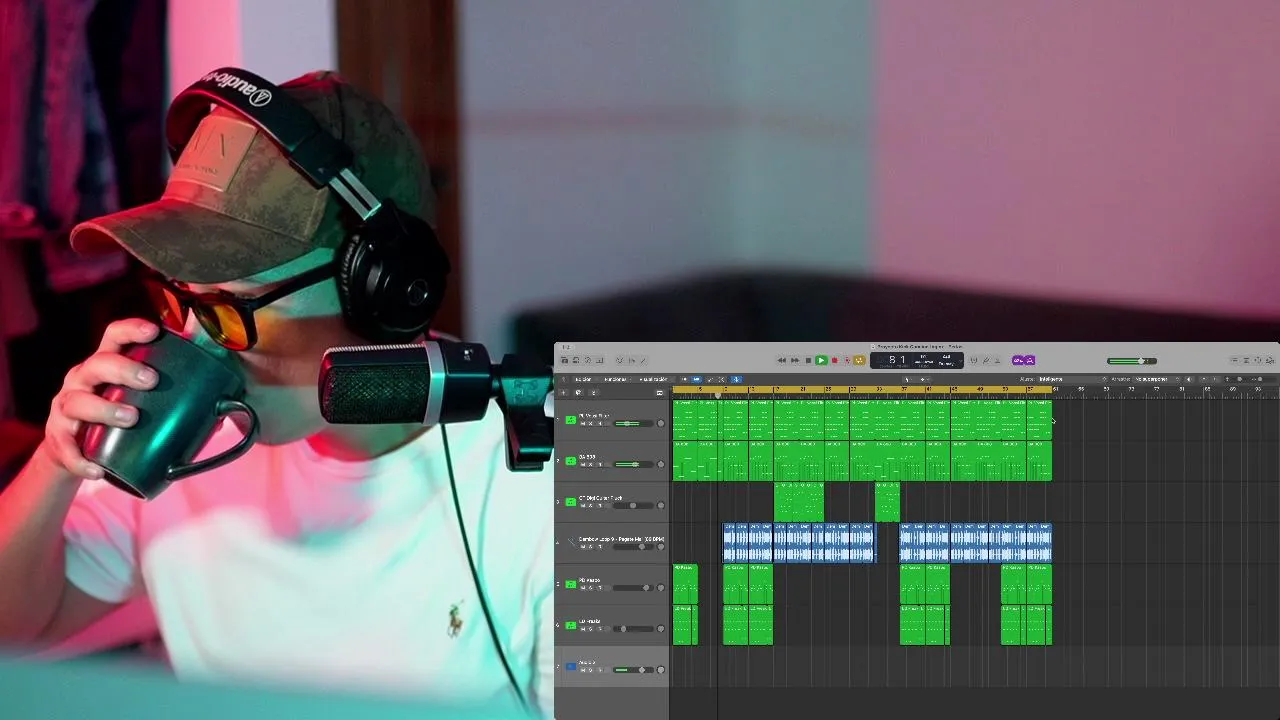Toggle the yellow Cycle mode button

pos(859,360)
